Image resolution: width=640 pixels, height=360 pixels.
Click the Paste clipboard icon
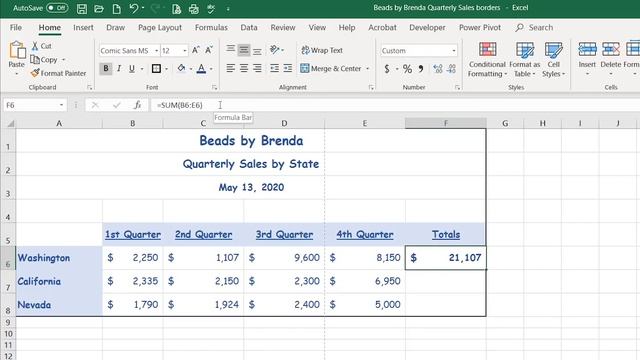(17, 50)
